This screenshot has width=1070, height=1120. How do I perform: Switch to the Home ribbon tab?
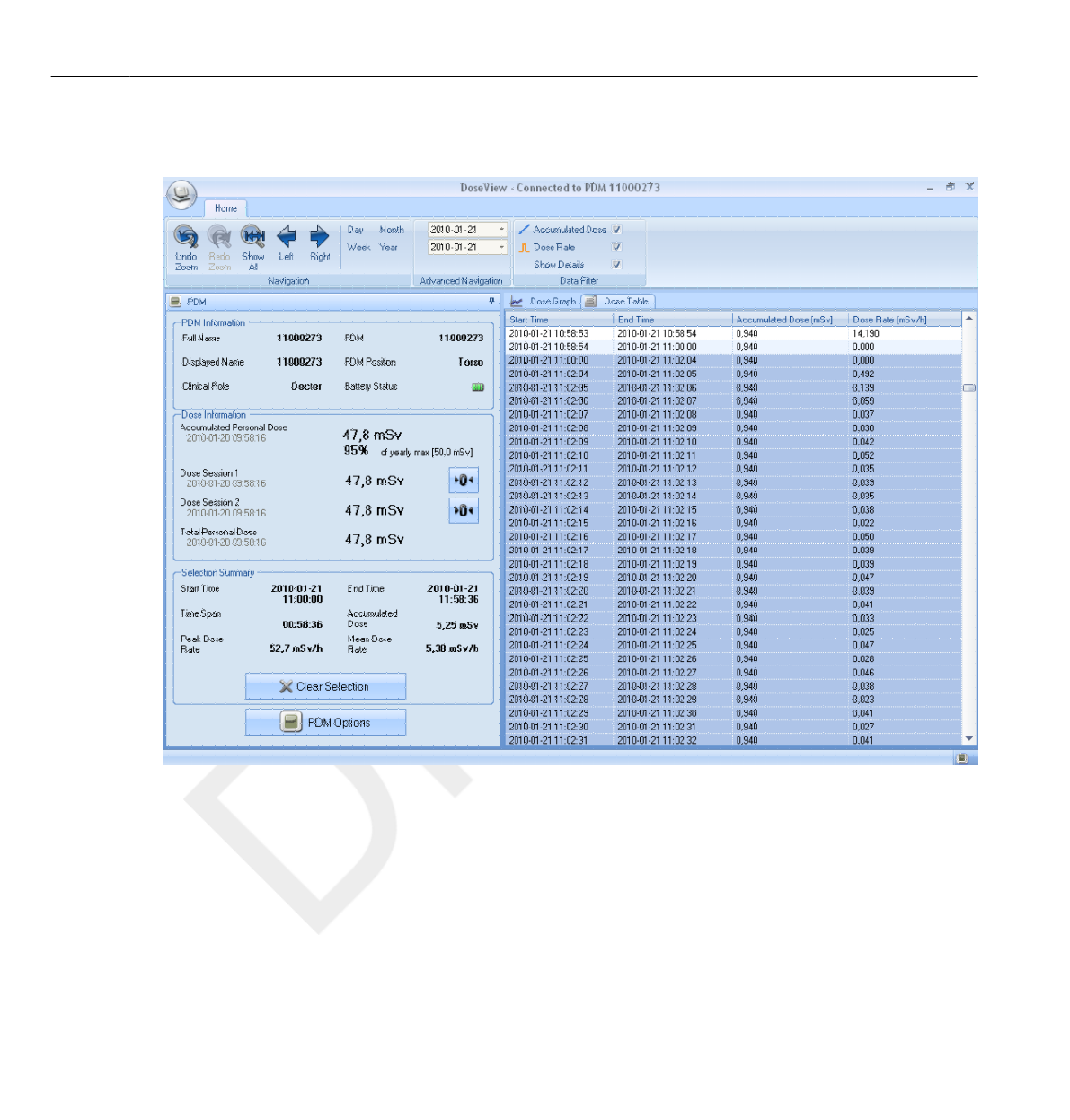pyautogui.click(x=225, y=208)
